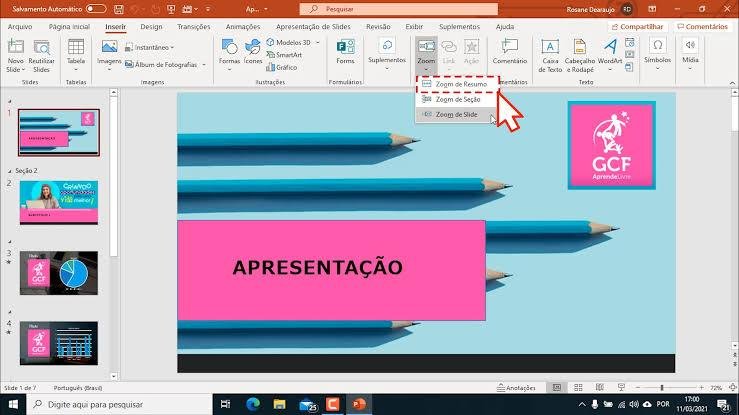The image size is (739, 415).
Task: Open the Mail app on taskbar
Action: coord(308,404)
